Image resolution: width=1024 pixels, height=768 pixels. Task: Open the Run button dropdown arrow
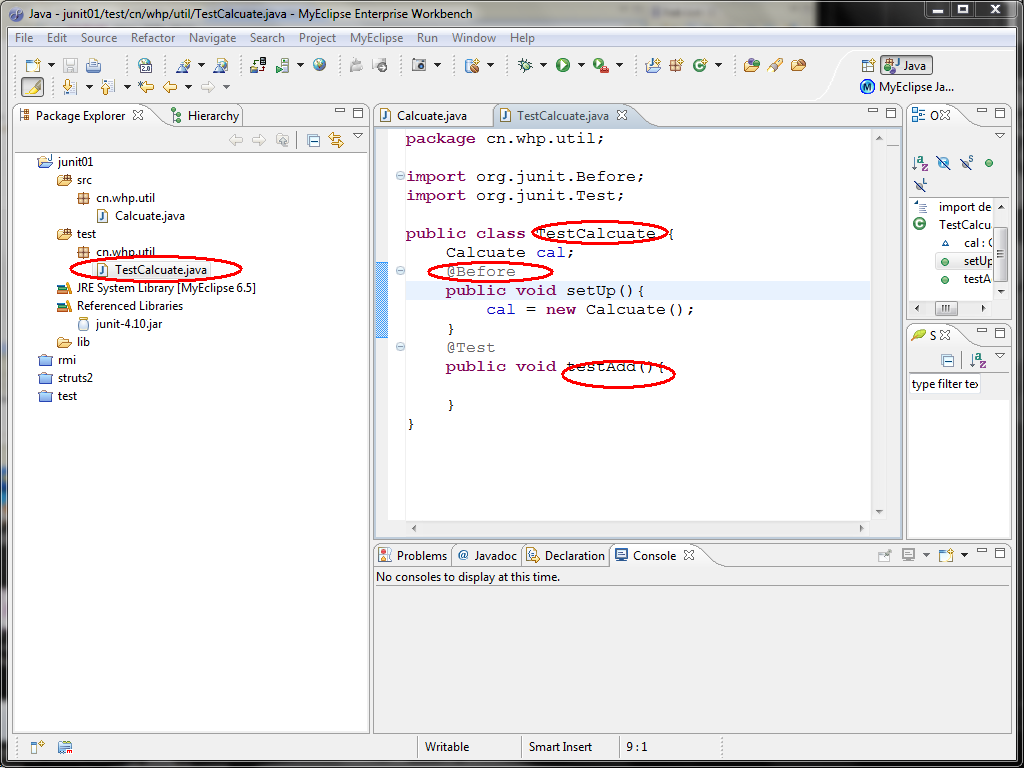(x=581, y=65)
